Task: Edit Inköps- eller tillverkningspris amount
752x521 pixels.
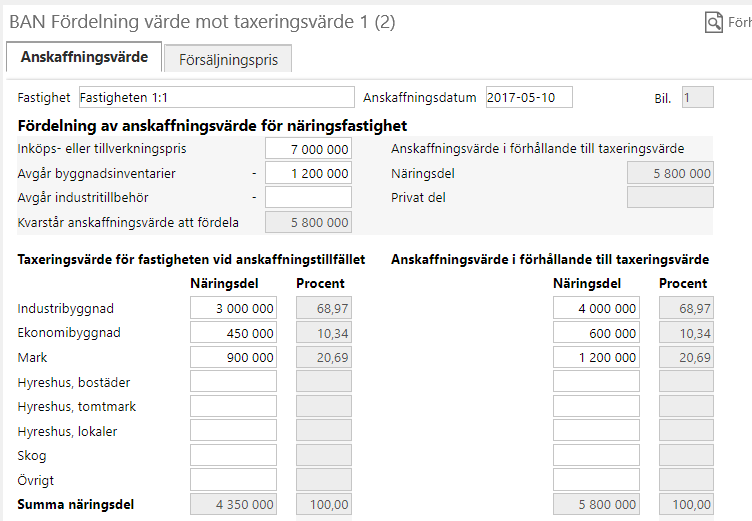Action: click(x=308, y=149)
